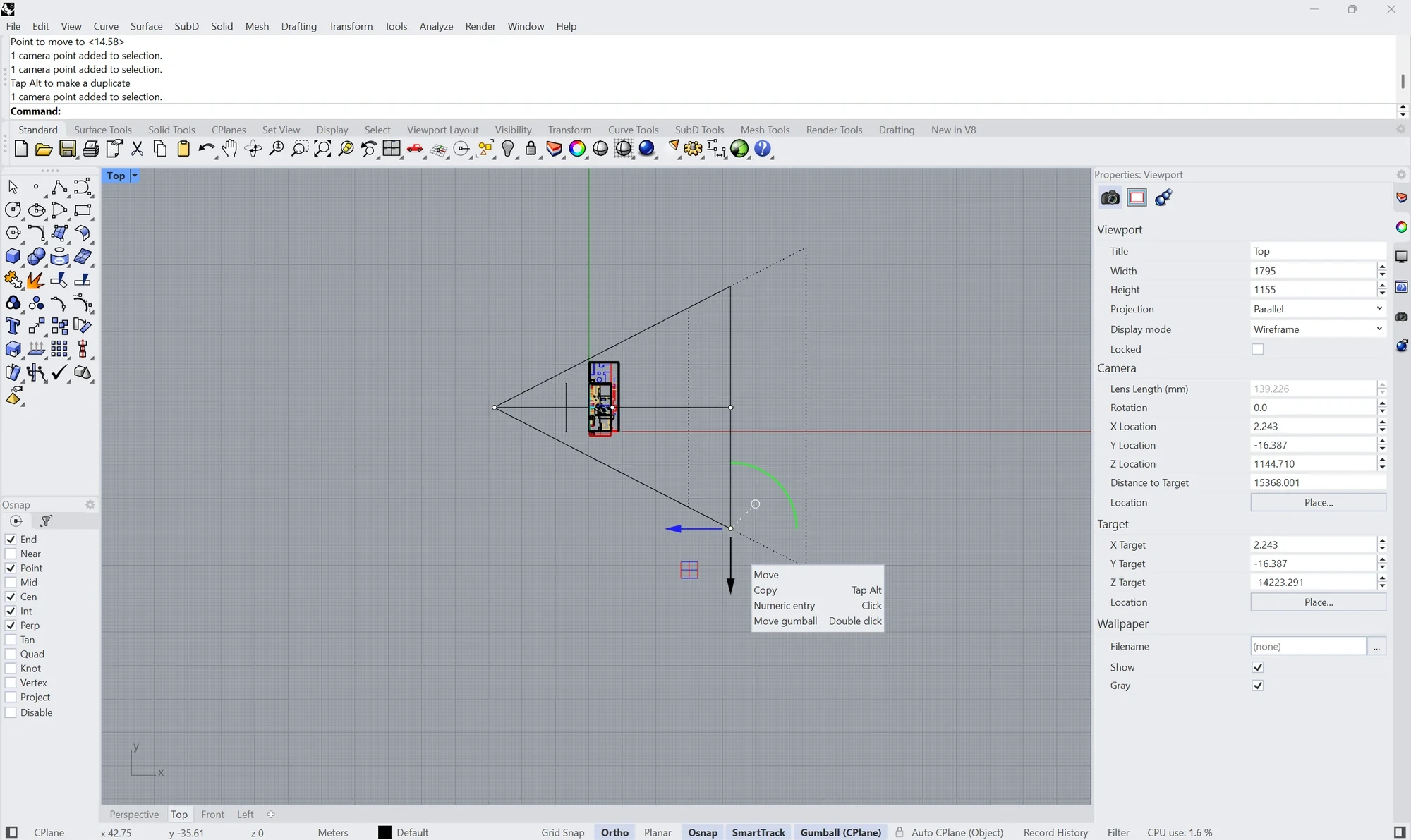Switch to the Perspective viewport tab
Viewport: 1411px width, 840px height.
tap(134, 815)
